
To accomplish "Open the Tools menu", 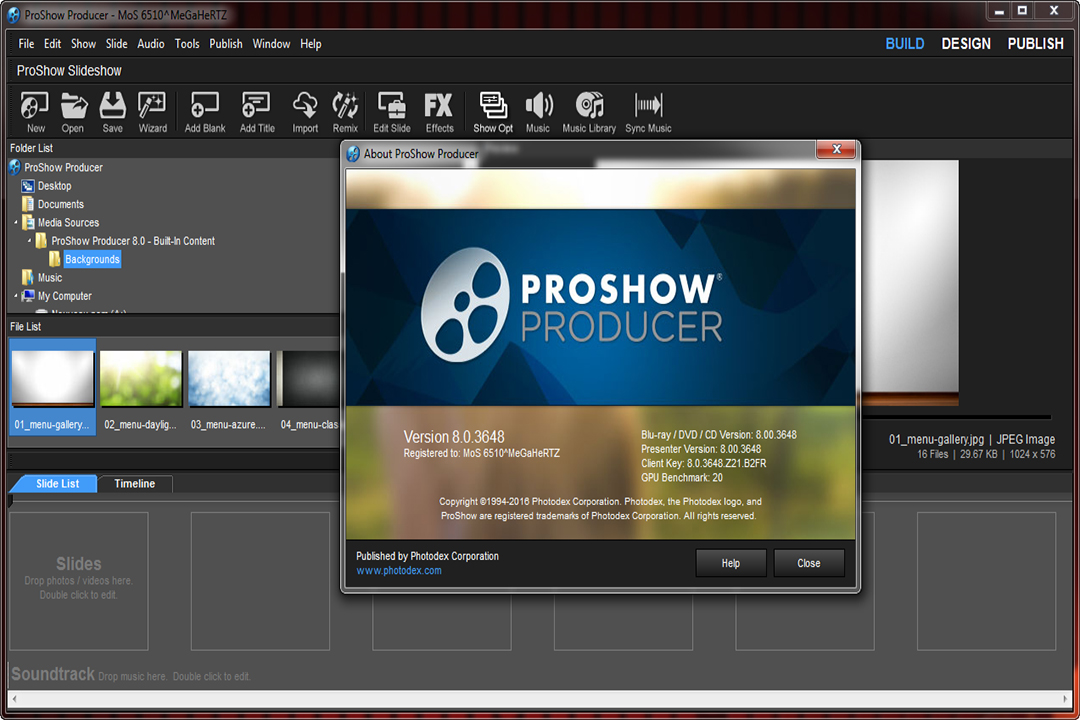I will click(x=187, y=43).
